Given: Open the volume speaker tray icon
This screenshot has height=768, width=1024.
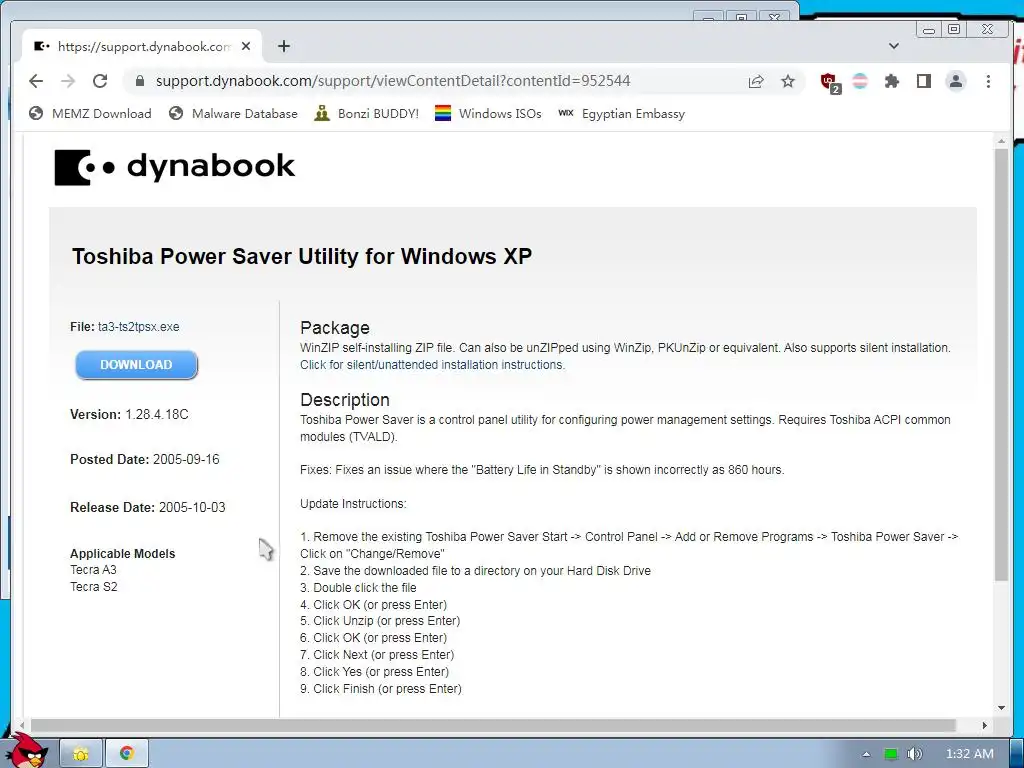Looking at the screenshot, I should [x=915, y=754].
